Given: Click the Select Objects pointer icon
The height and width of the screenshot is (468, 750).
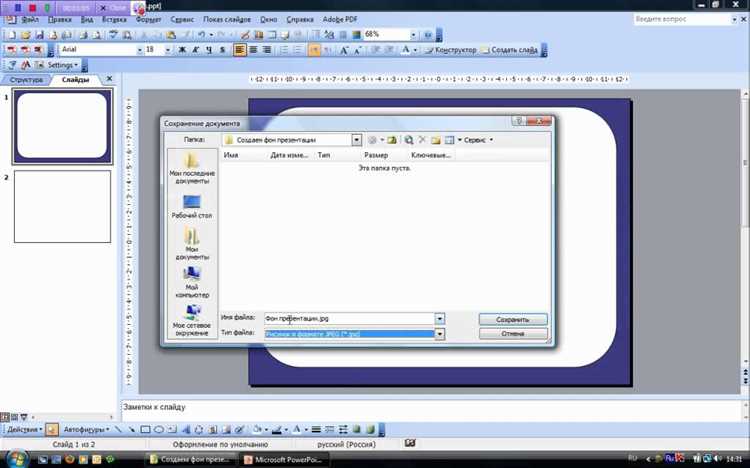Looking at the screenshot, I should [x=52, y=429].
